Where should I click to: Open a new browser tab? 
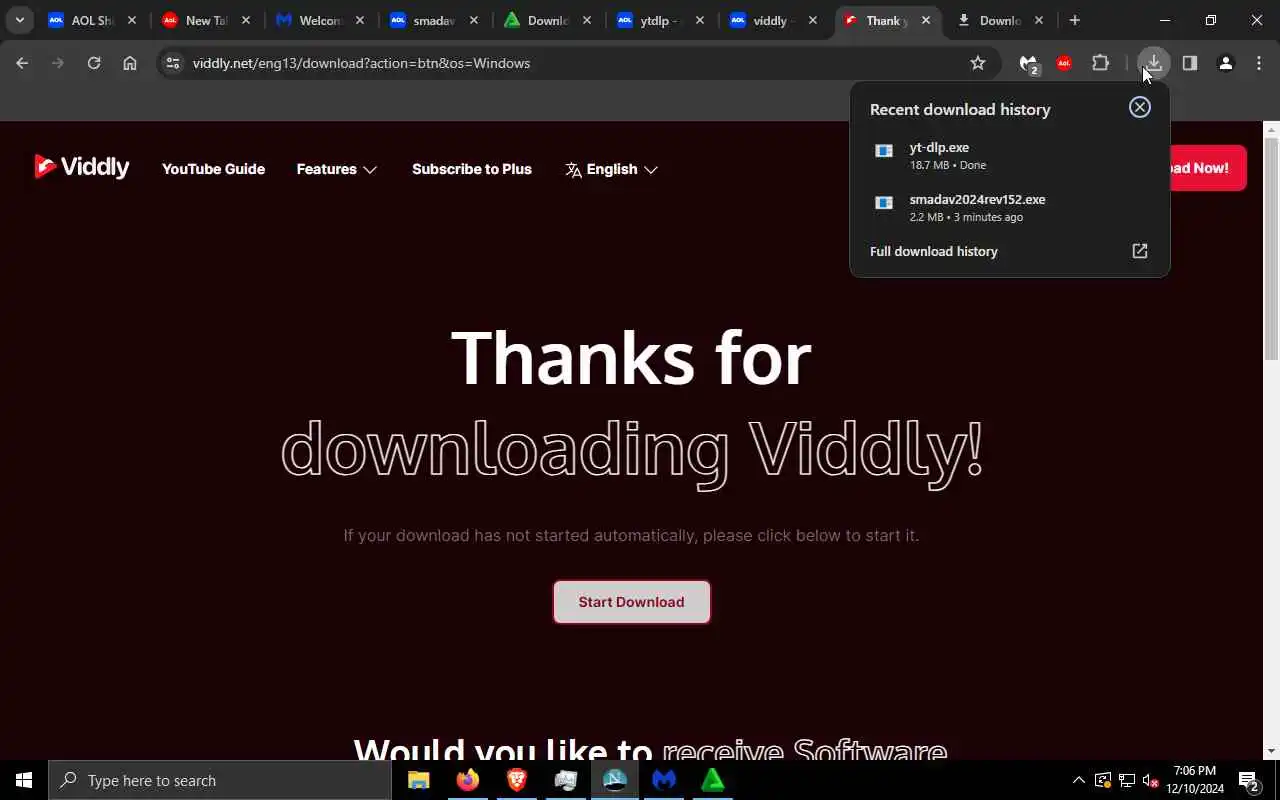tap(1075, 20)
